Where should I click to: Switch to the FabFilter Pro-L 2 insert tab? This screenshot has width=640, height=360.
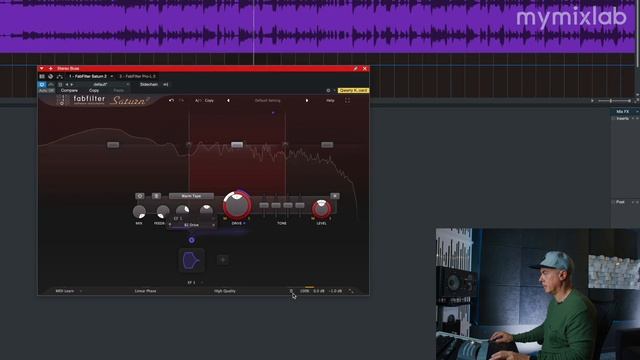(x=138, y=76)
